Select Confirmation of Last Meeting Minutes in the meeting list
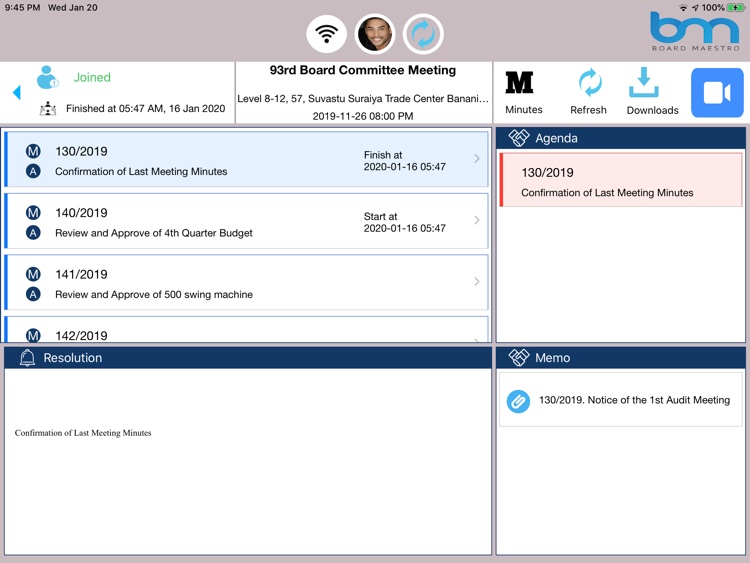The image size is (750, 563). 246,159
